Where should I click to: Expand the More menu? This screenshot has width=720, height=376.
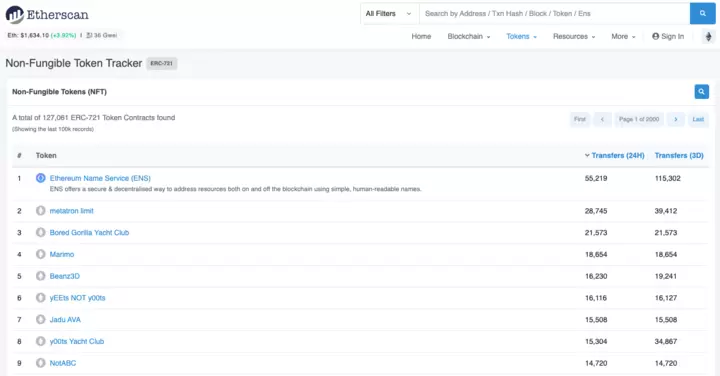click(x=623, y=36)
